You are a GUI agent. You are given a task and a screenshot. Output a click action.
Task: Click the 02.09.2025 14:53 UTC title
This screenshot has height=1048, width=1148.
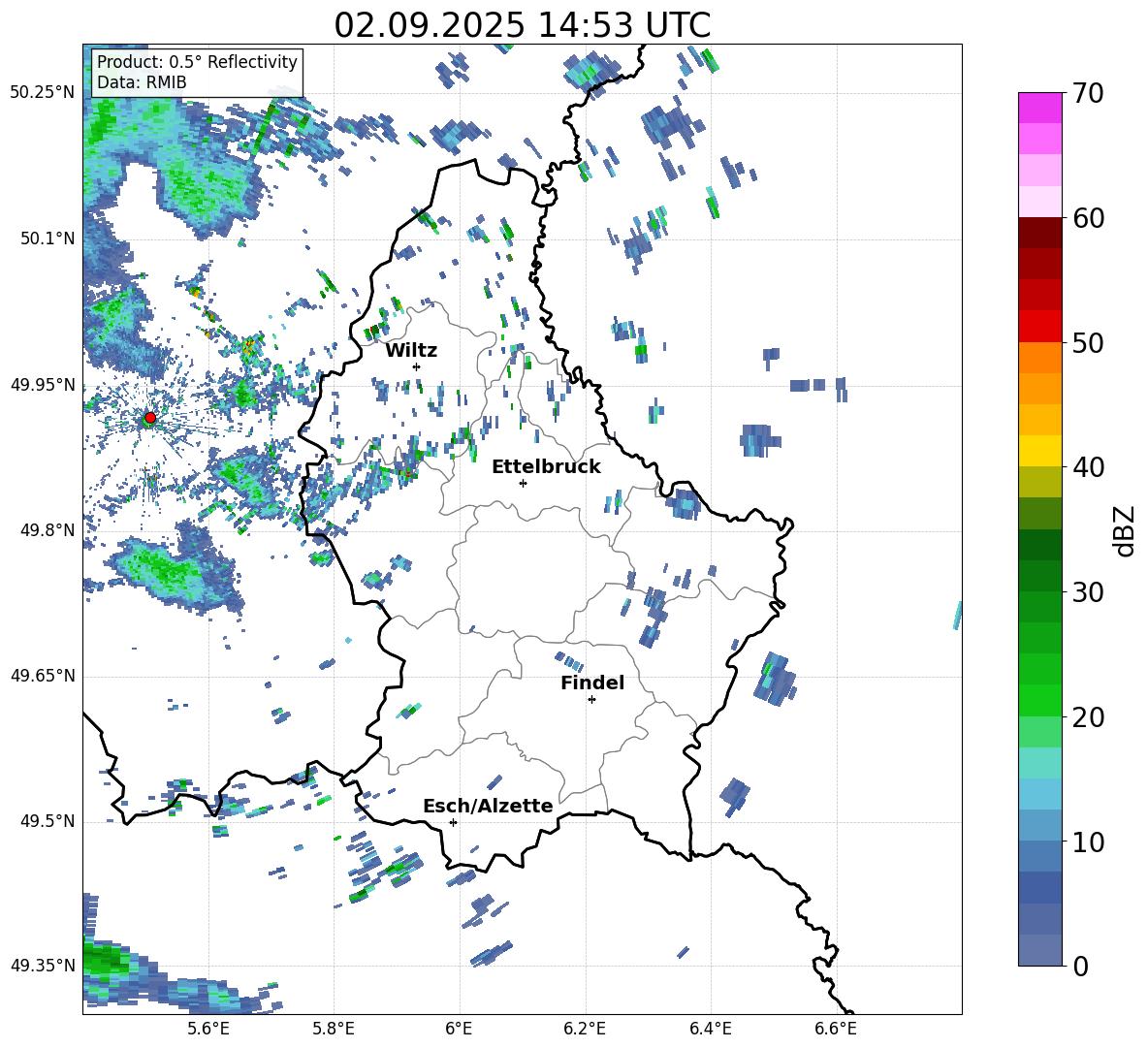pos(523,25)
